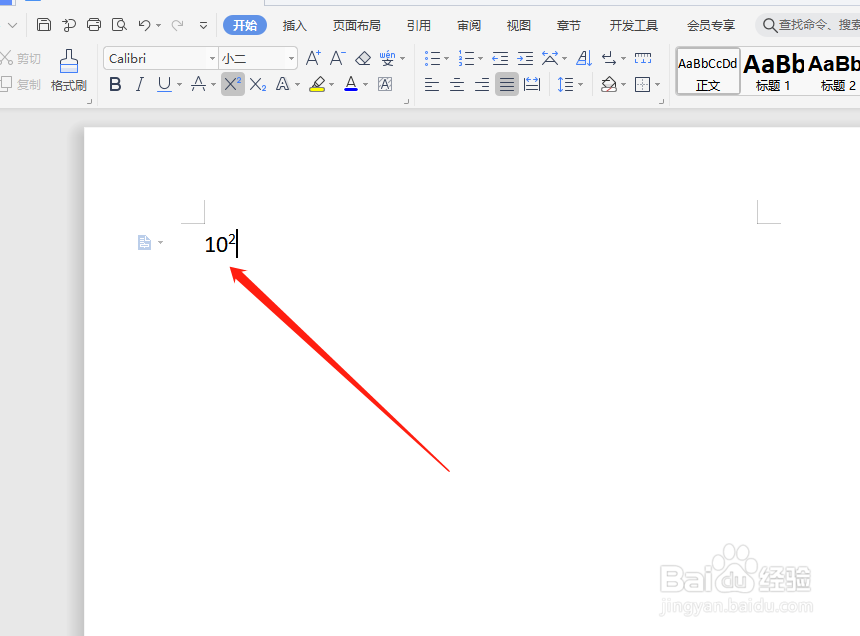
Task: Apply the 标题 1 style
Action: (773, 70)
